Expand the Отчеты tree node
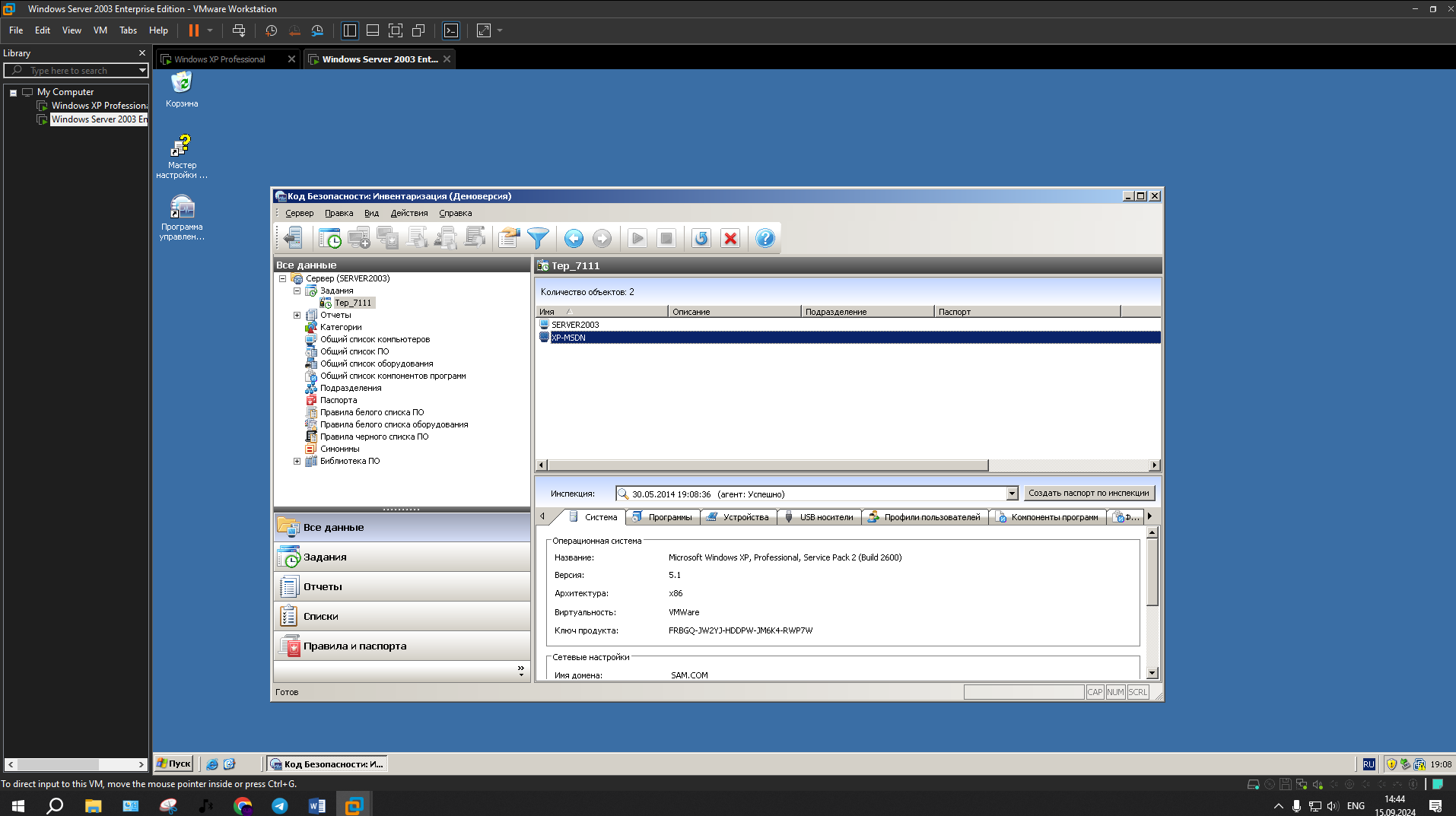 pyautogui.click(x=297, y=316)
